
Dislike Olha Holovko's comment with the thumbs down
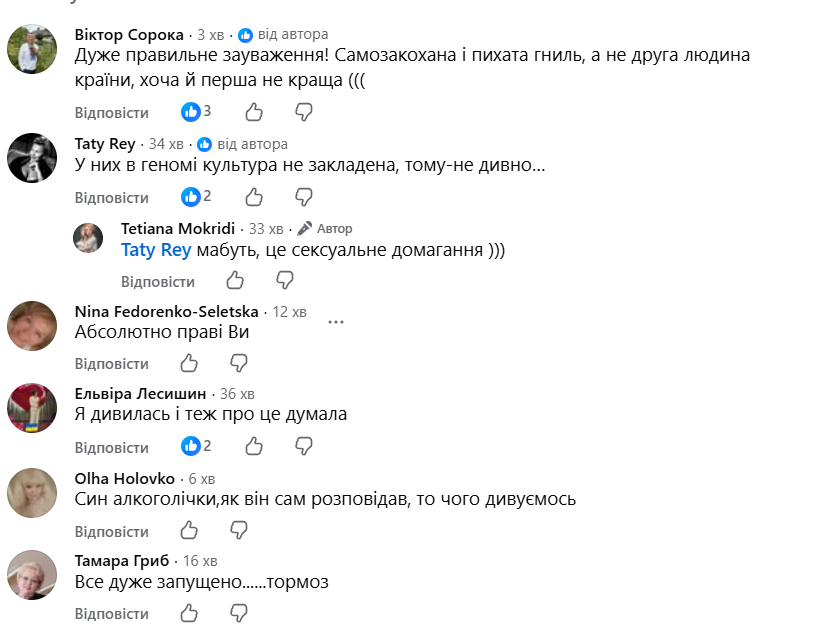(237, 531)
